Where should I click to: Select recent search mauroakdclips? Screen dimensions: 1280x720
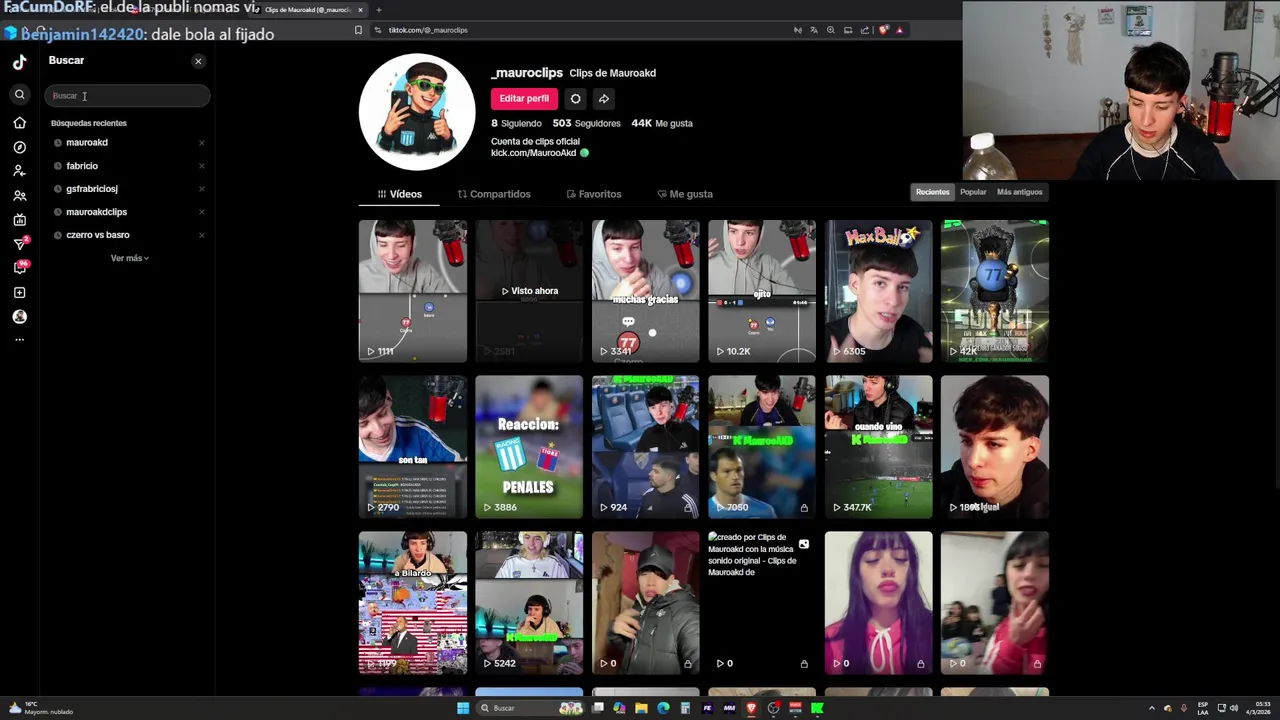(96, 212)
